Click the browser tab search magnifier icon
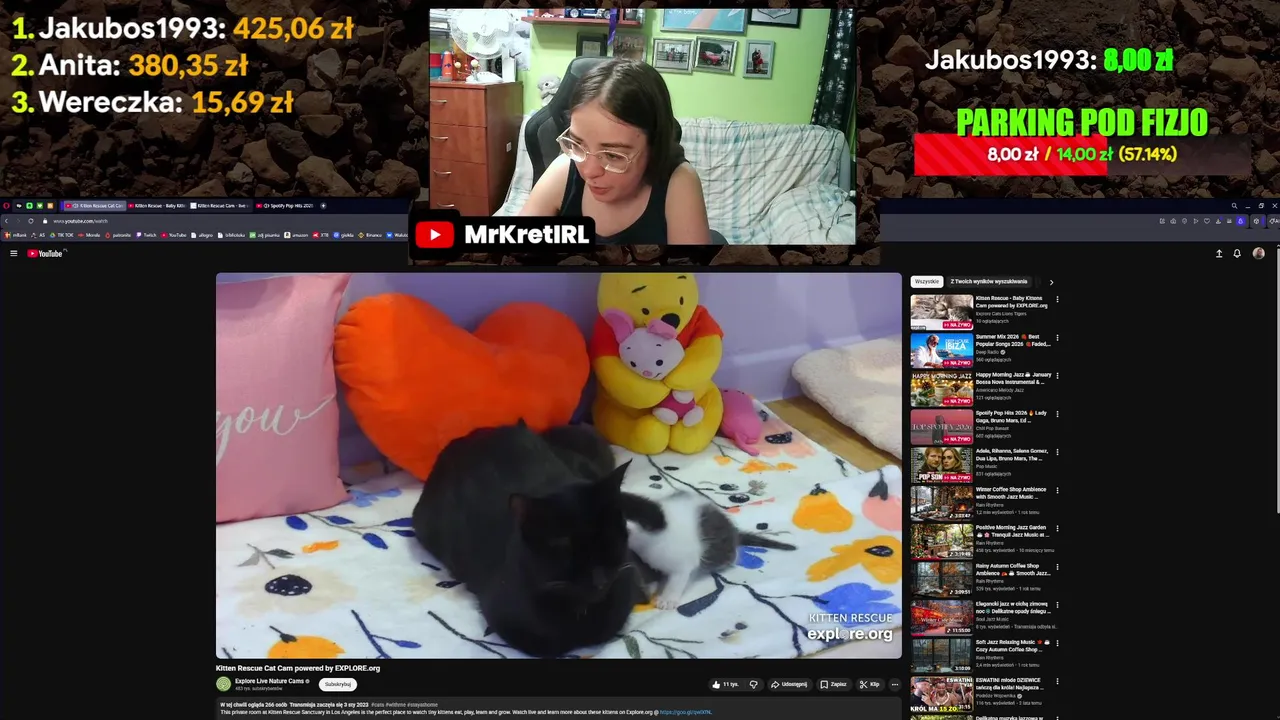 (x=1234, y=205)
